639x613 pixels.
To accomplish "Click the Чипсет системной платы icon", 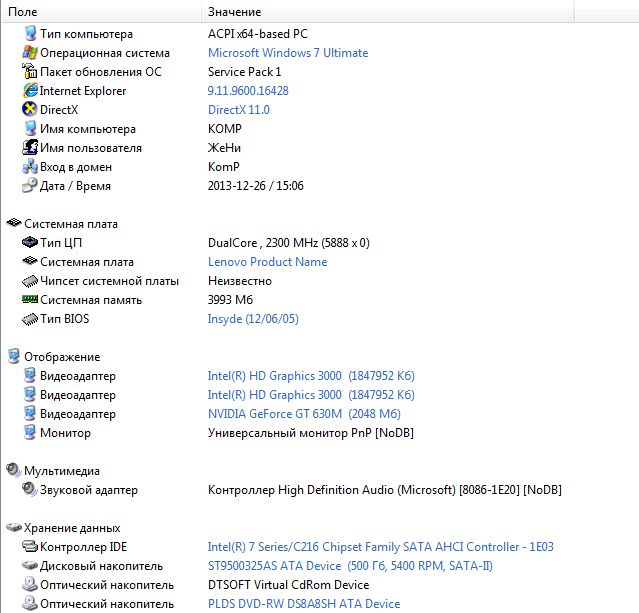I will pos(30,281).
